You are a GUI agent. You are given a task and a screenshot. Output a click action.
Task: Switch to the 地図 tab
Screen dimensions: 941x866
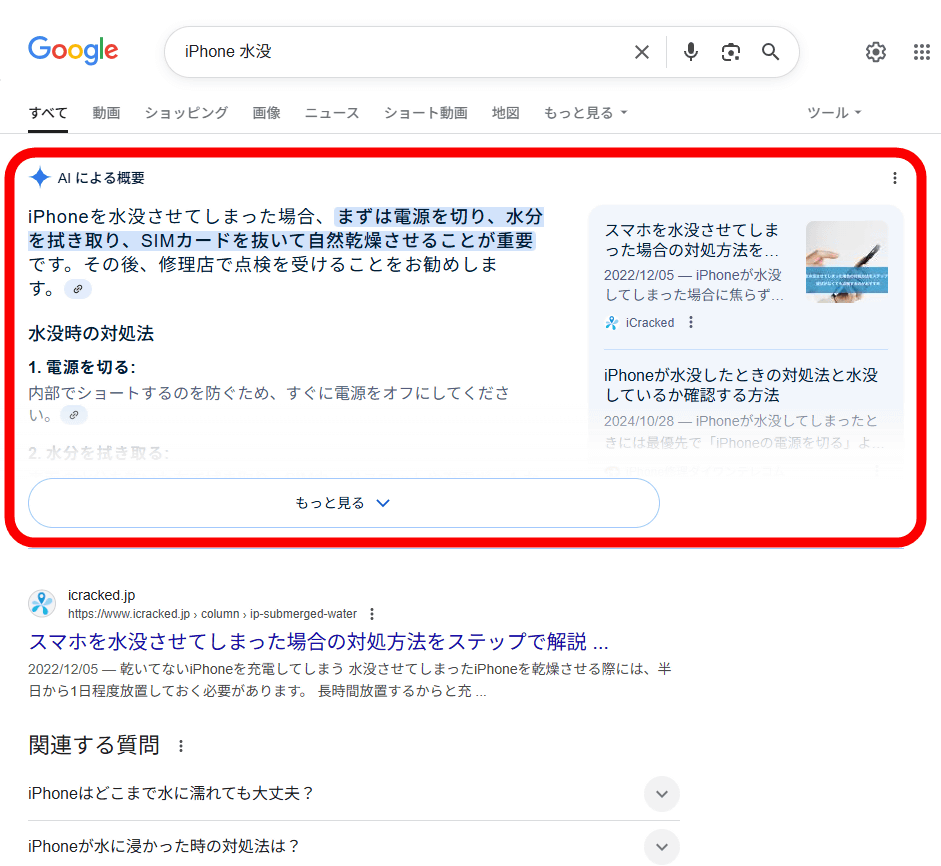[505, 113]
